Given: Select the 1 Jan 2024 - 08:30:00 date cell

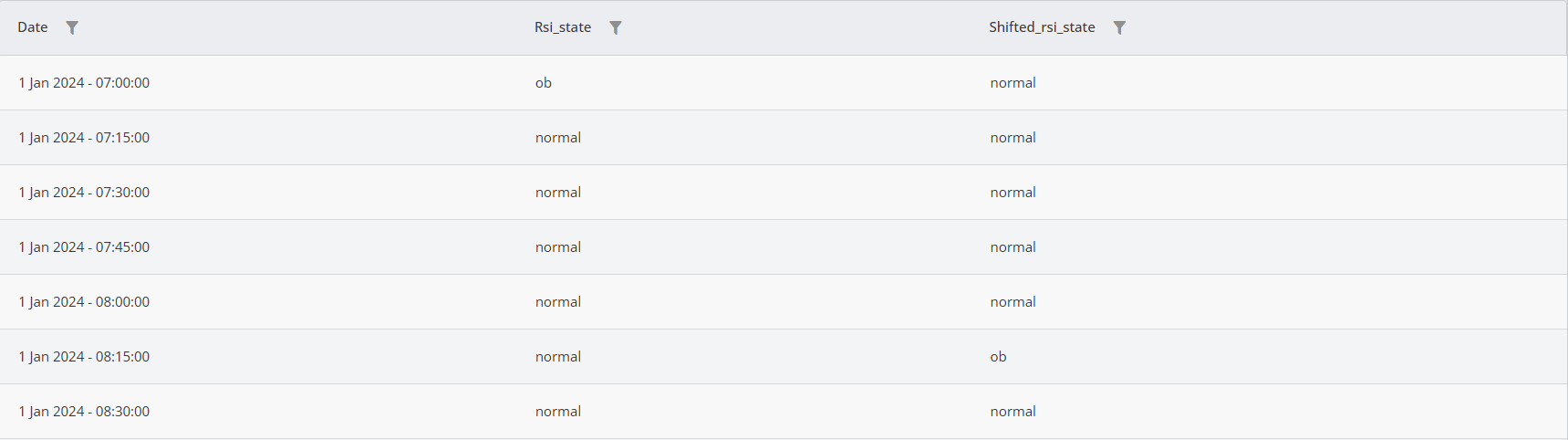Looking at the screenshot, I should pyautogui.click(x=84, y=412).
